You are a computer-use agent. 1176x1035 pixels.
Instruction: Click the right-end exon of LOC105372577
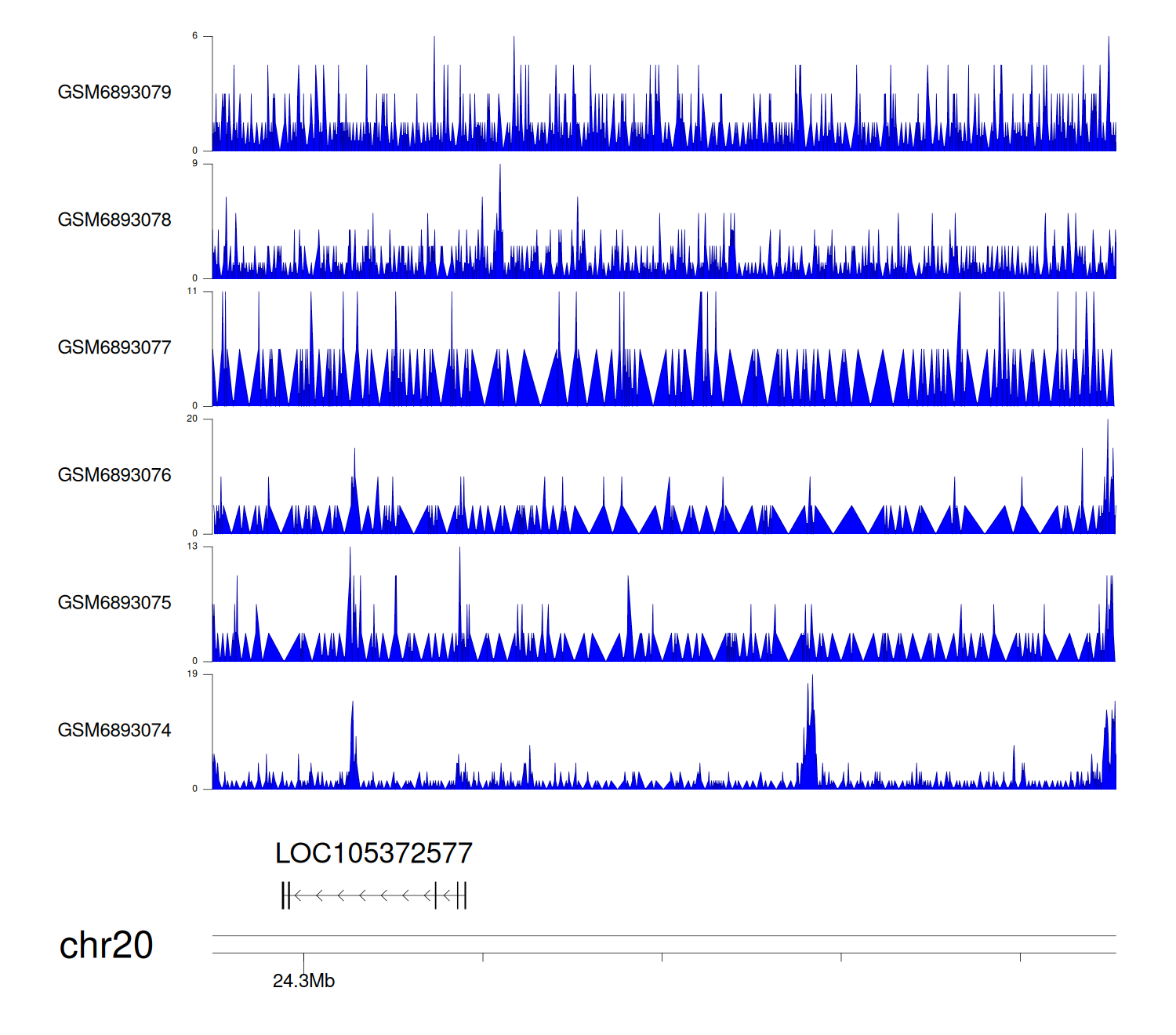463,895
